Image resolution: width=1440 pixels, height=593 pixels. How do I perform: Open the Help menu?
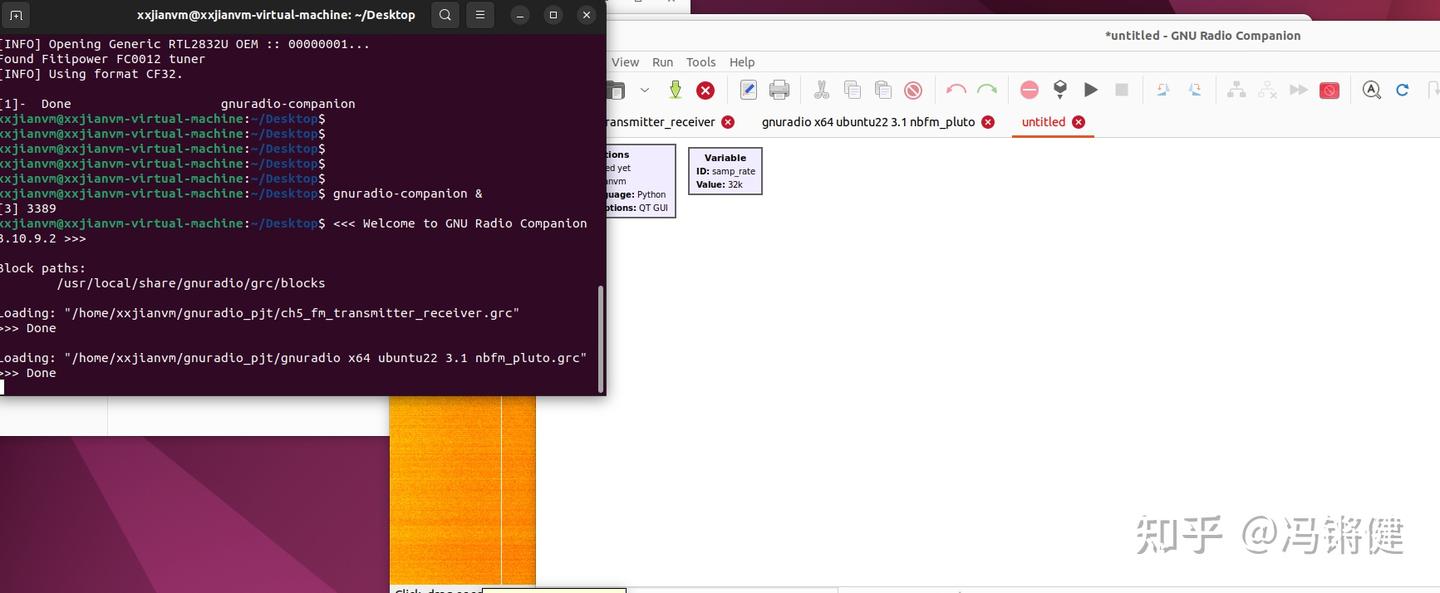[x=742, y=61]
